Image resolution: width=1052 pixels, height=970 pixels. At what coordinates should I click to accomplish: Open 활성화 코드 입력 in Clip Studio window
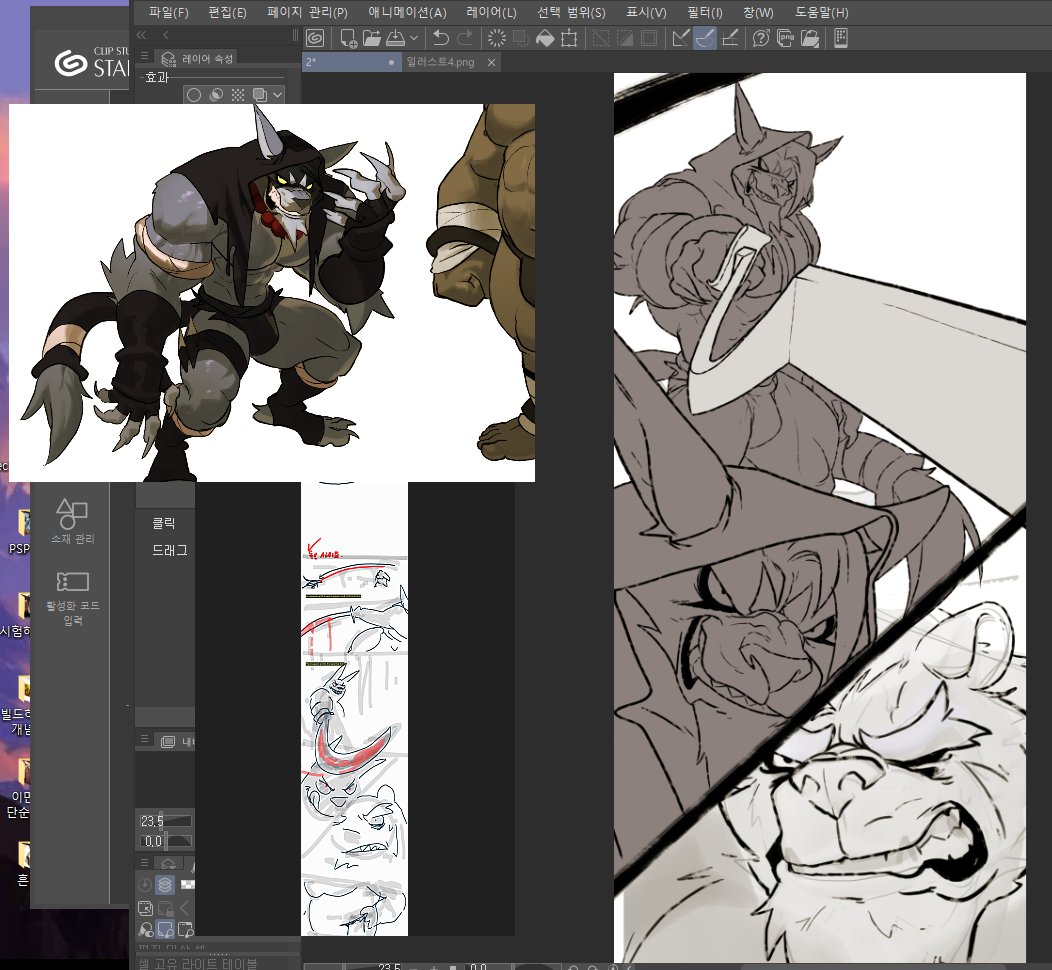pos(72,598)
